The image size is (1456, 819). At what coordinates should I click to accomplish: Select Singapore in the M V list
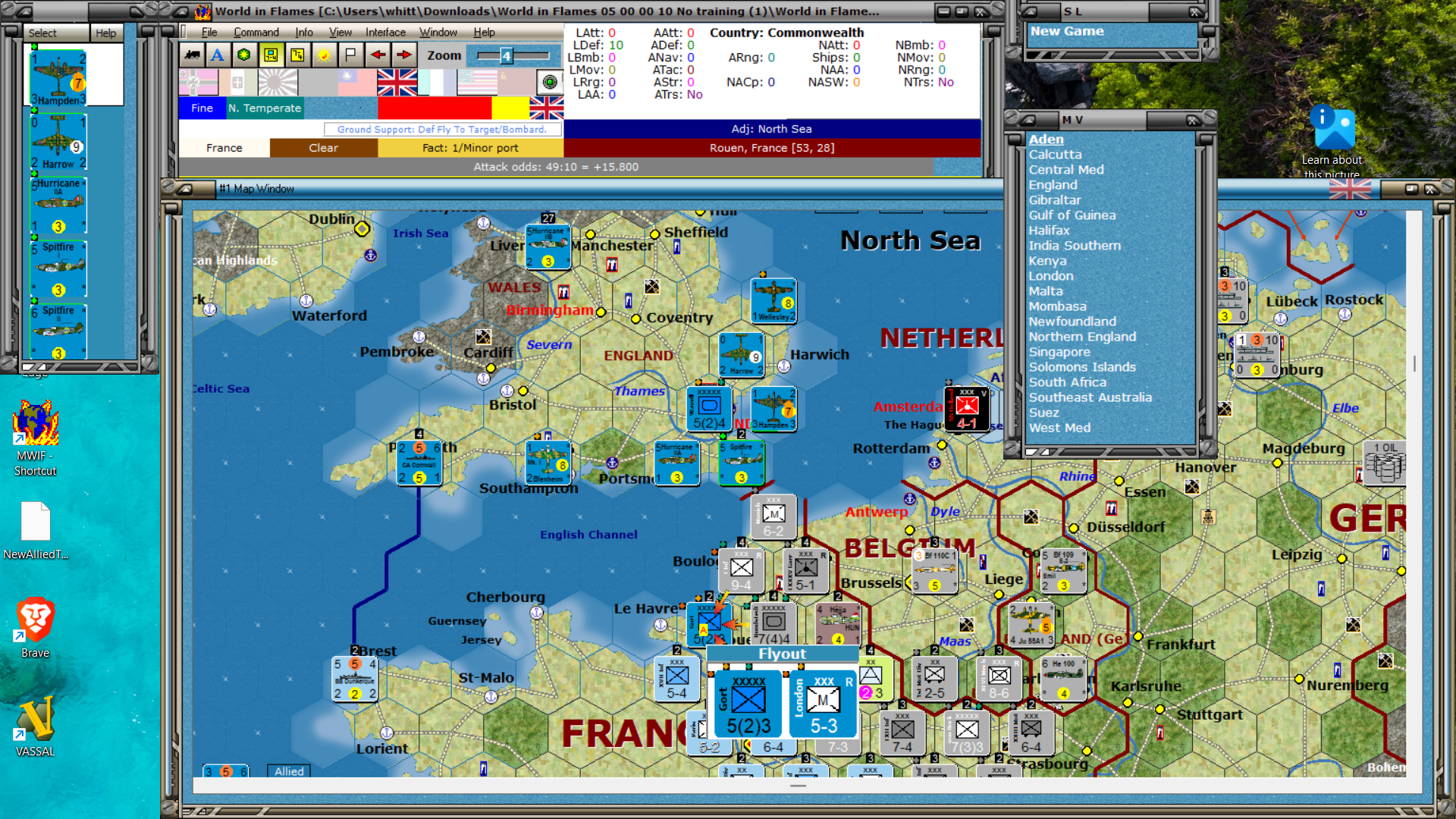(1059, 351)
